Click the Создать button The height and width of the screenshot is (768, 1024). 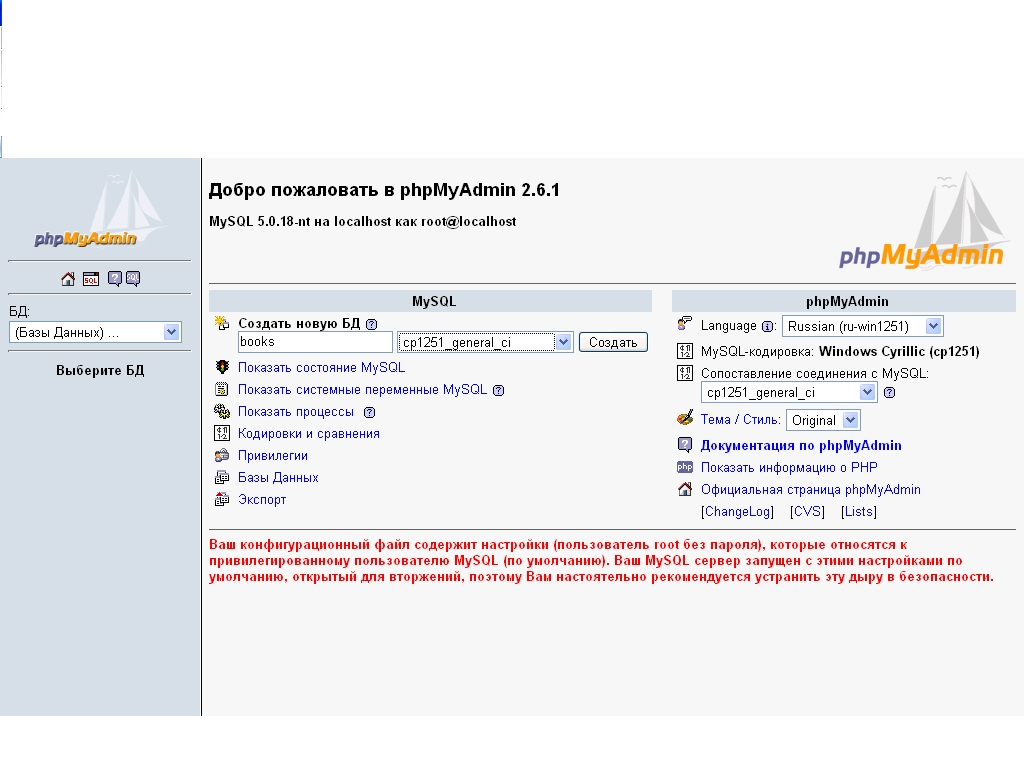point(613,342)
